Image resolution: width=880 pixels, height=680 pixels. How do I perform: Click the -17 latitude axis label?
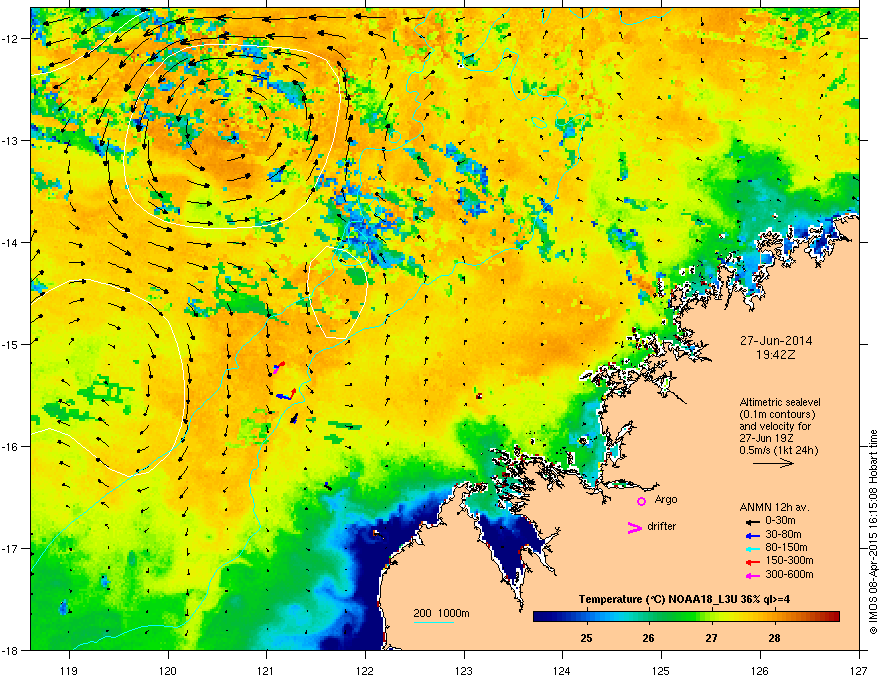[x=11, y=549]
